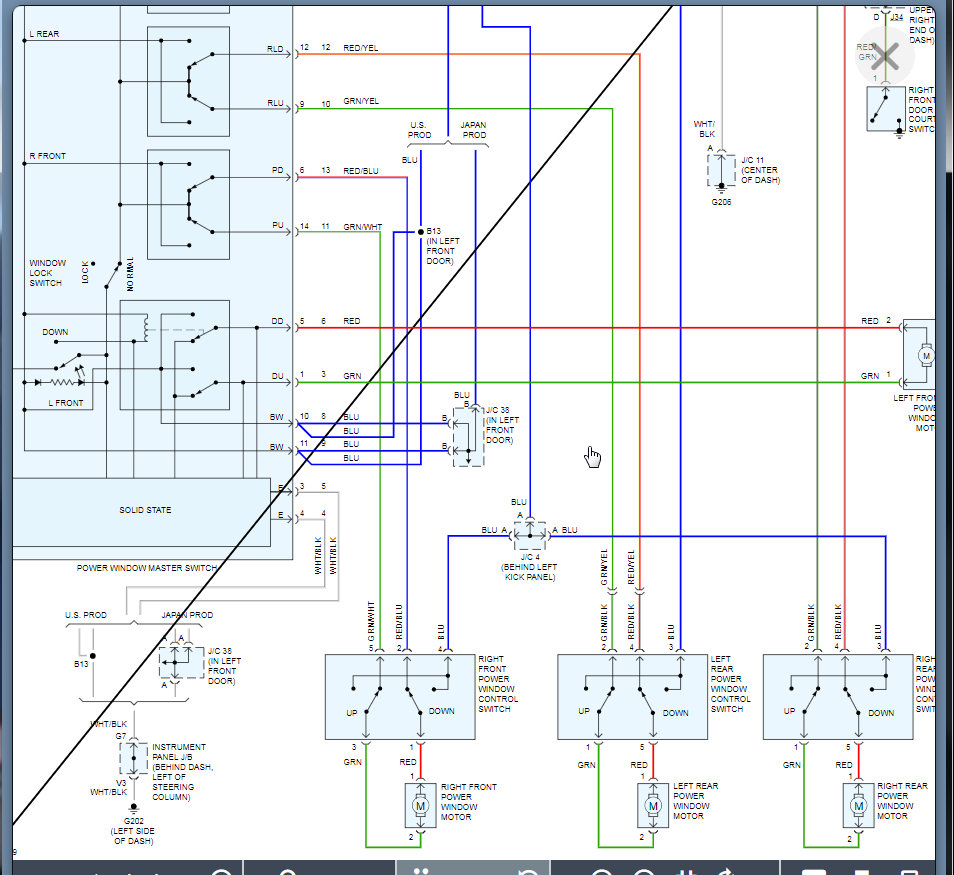Viewport: 954px width, 875px height.
Task: Click the R FRONT switch contact box
Action: [189, 204]
